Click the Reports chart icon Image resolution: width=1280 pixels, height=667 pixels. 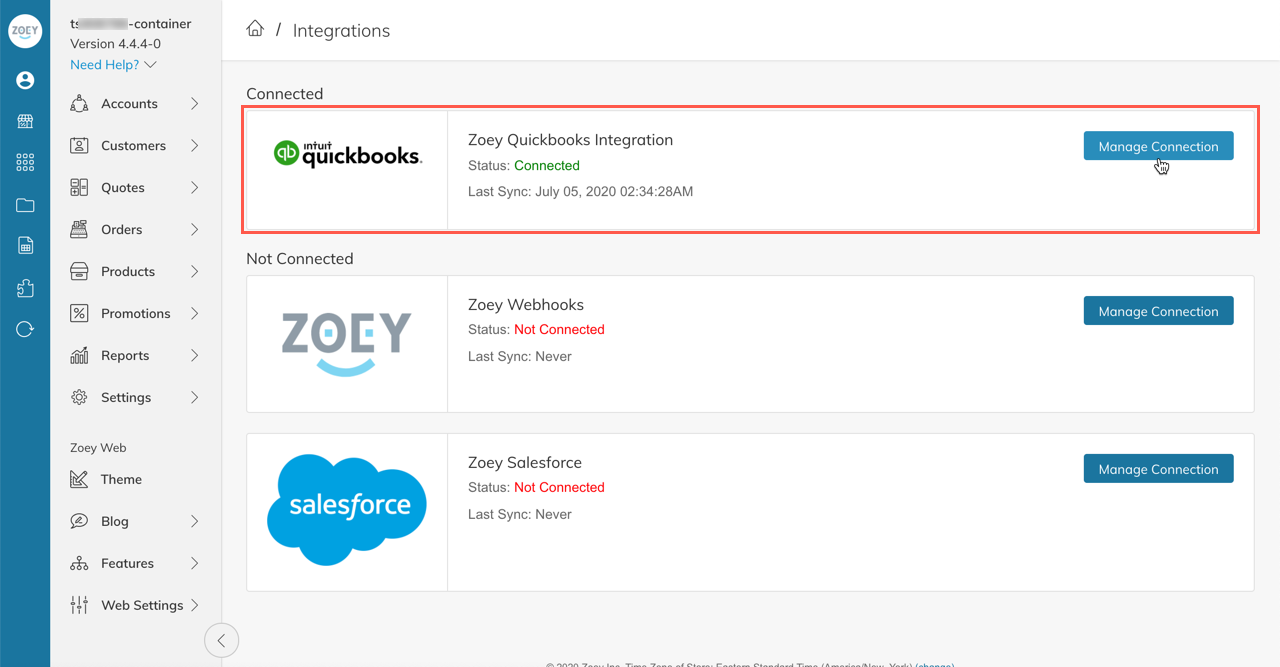[x=79, y=355]
